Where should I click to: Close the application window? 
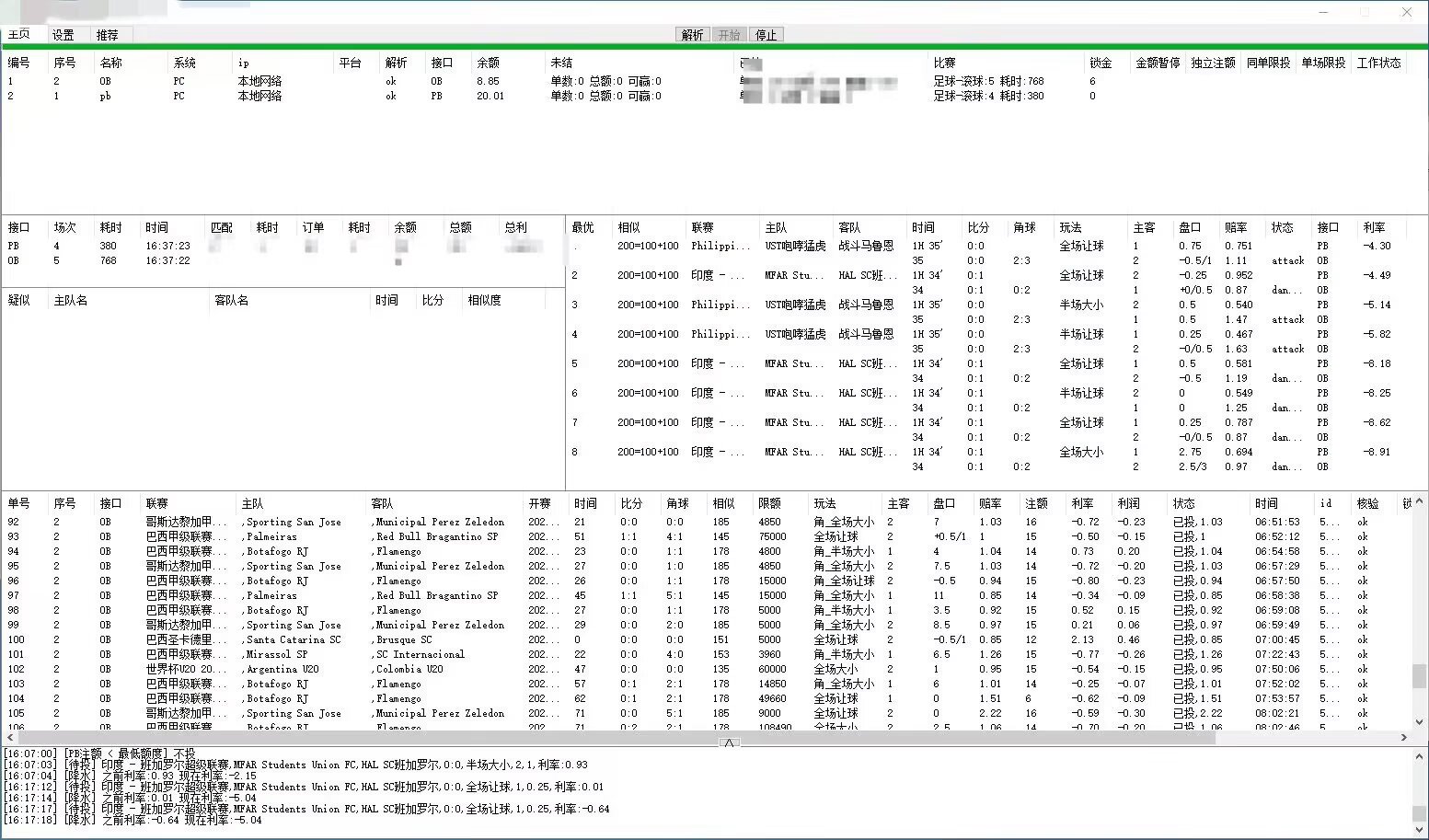click(x=1406, y=12)
